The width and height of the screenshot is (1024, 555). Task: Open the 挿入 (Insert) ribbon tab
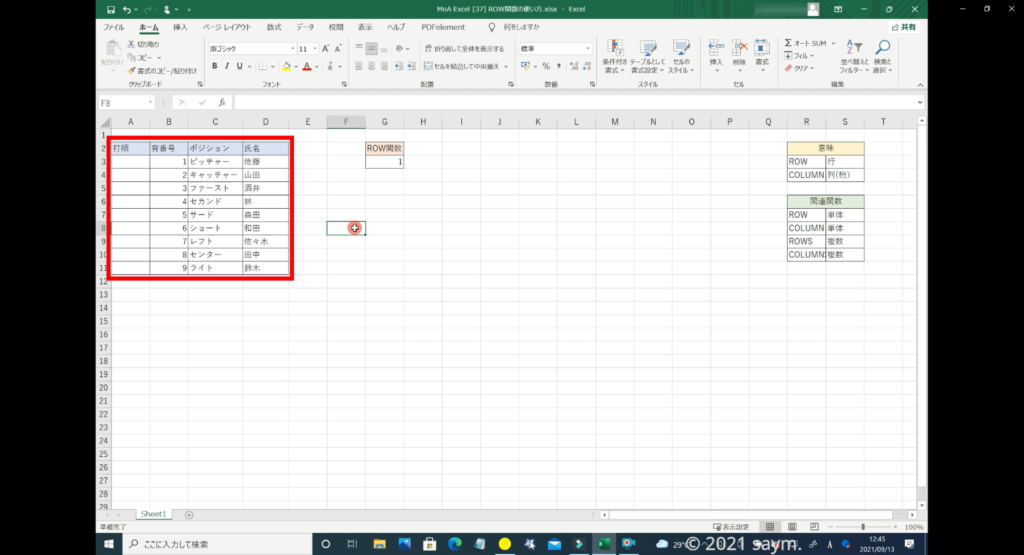tap(180, 27)
